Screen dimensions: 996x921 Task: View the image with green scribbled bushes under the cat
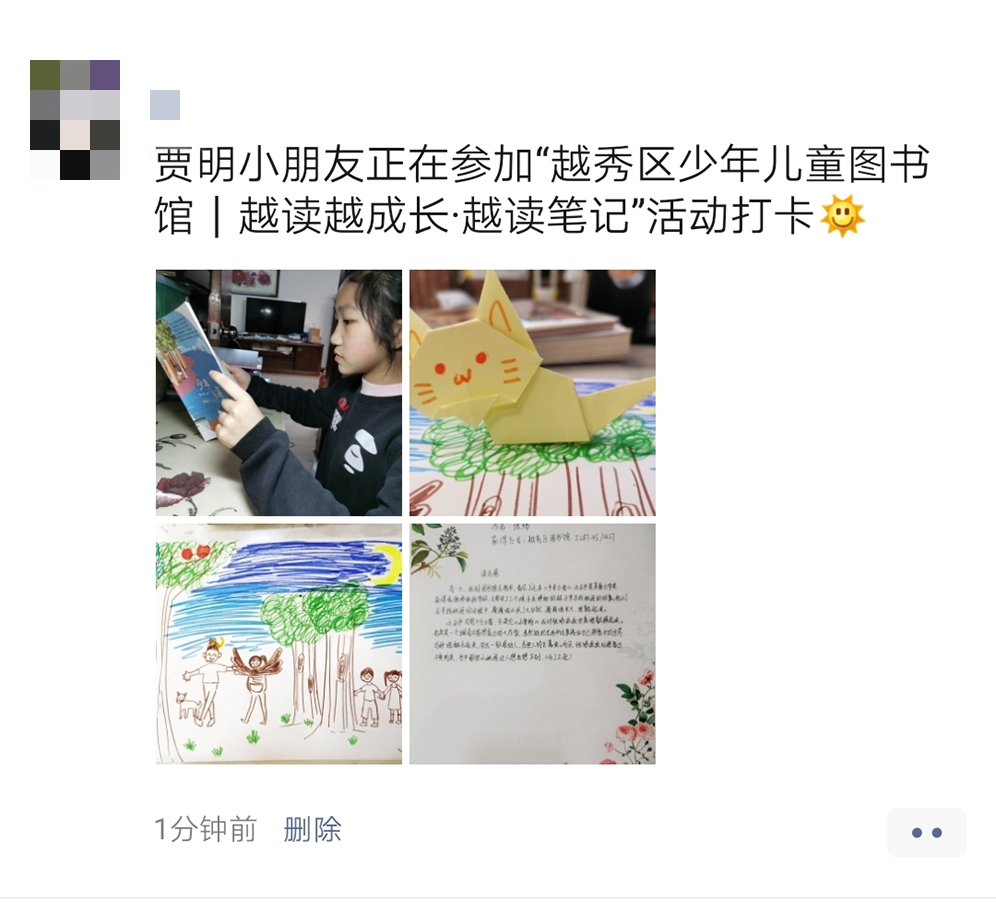coord(532,393)
